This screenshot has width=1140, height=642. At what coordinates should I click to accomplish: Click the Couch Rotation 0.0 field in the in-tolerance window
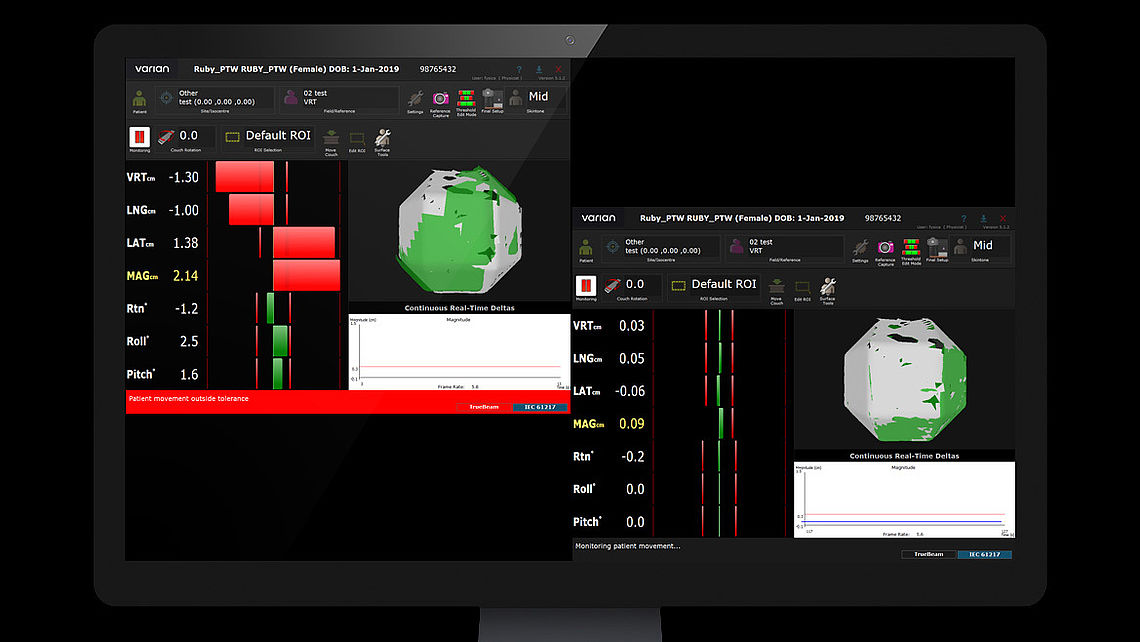[x=633, y=285]
